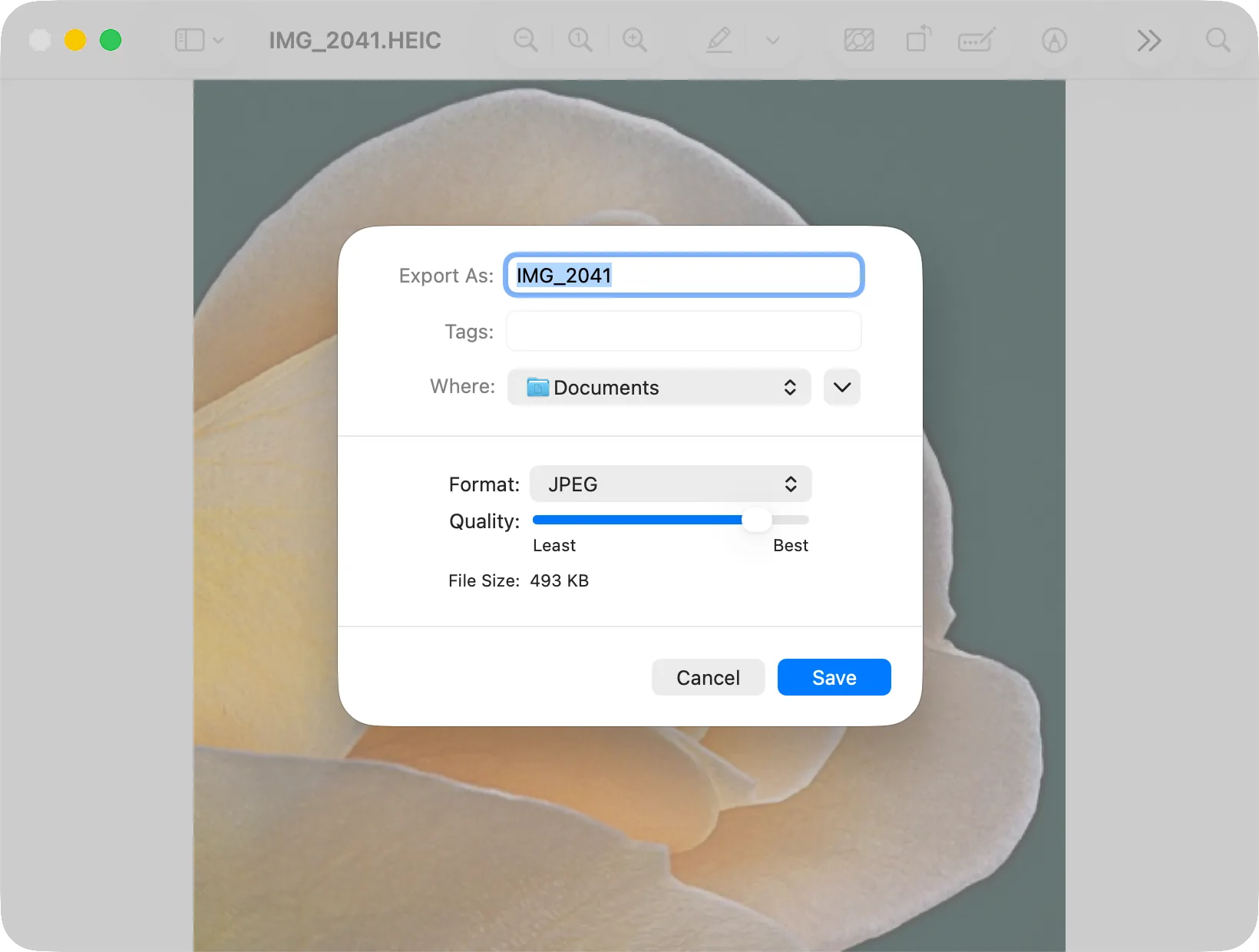This screenshot has height=952, width=1259.
Task: Open the Format JPEG dropdown
Action: (x=671, y=484)
